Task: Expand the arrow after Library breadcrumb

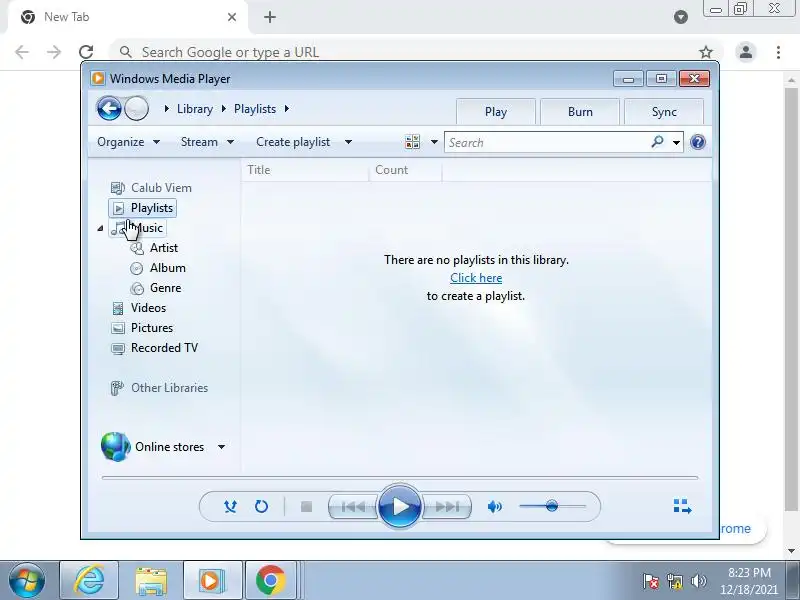Action: (x=223, y=109)
